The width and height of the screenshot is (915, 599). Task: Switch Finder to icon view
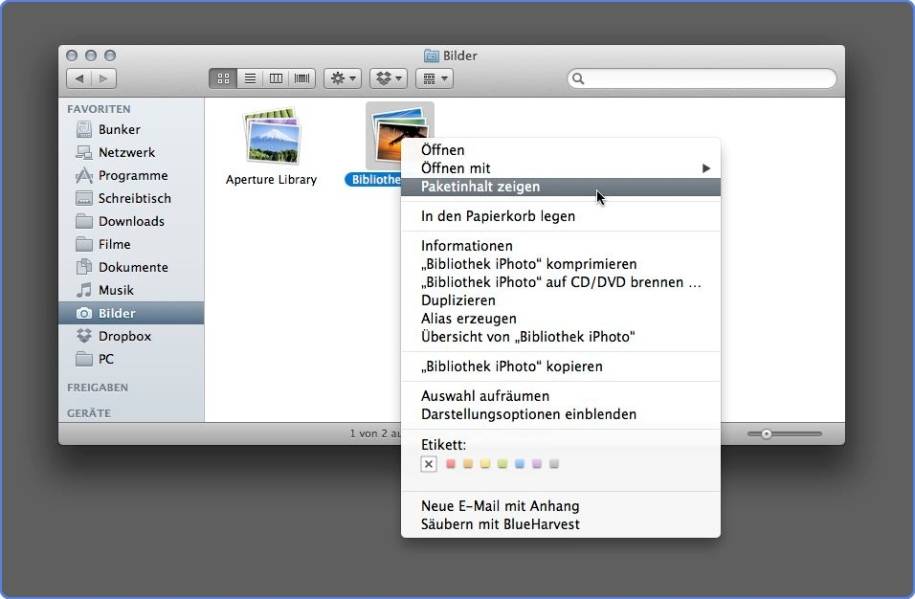[x=223, y=78]
